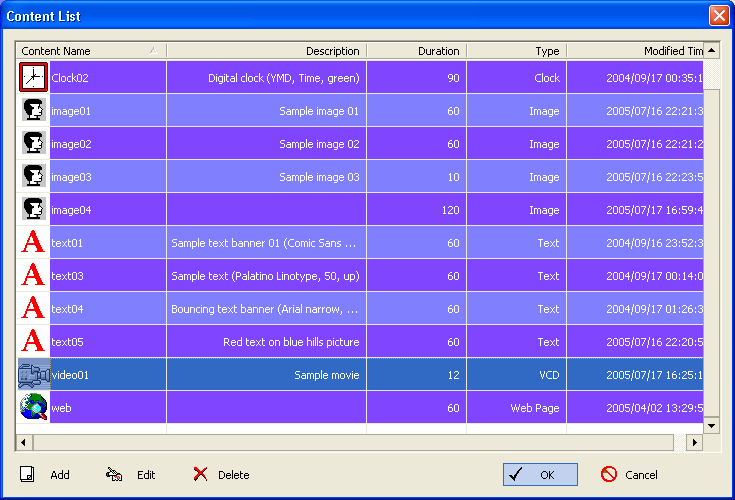Click the Clock02 clock icon
The height and width of the screenshot is (500, 735).
(x=34, y=77)
